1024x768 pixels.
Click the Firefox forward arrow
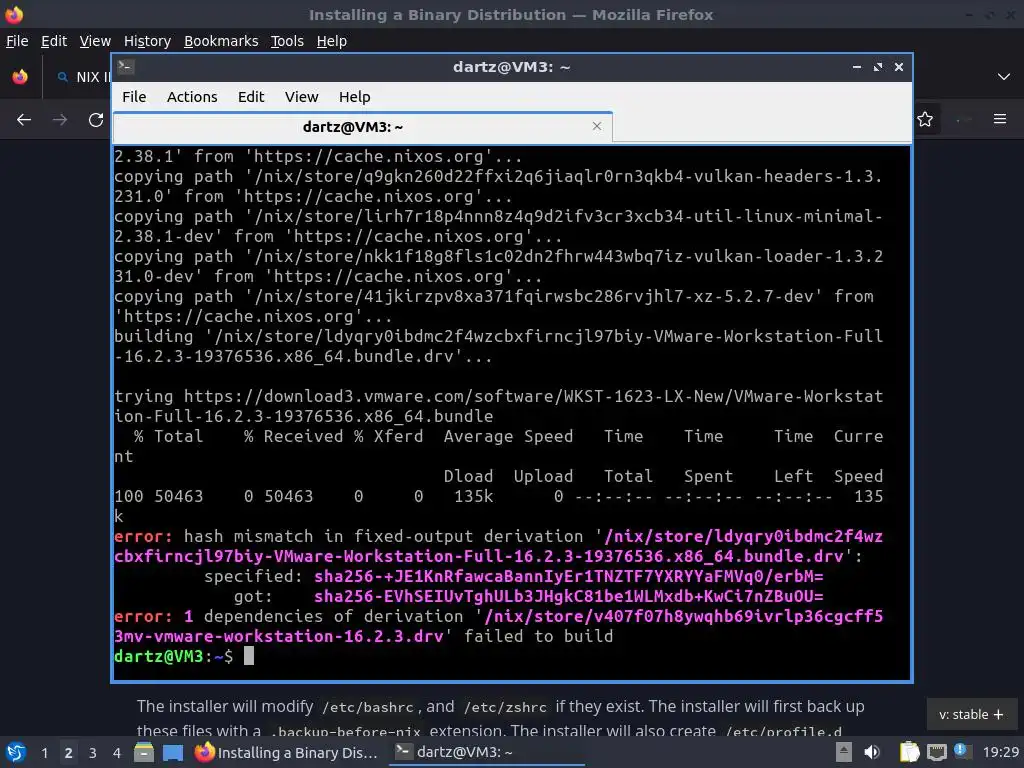pyautogui.click(x=59, y=120)
